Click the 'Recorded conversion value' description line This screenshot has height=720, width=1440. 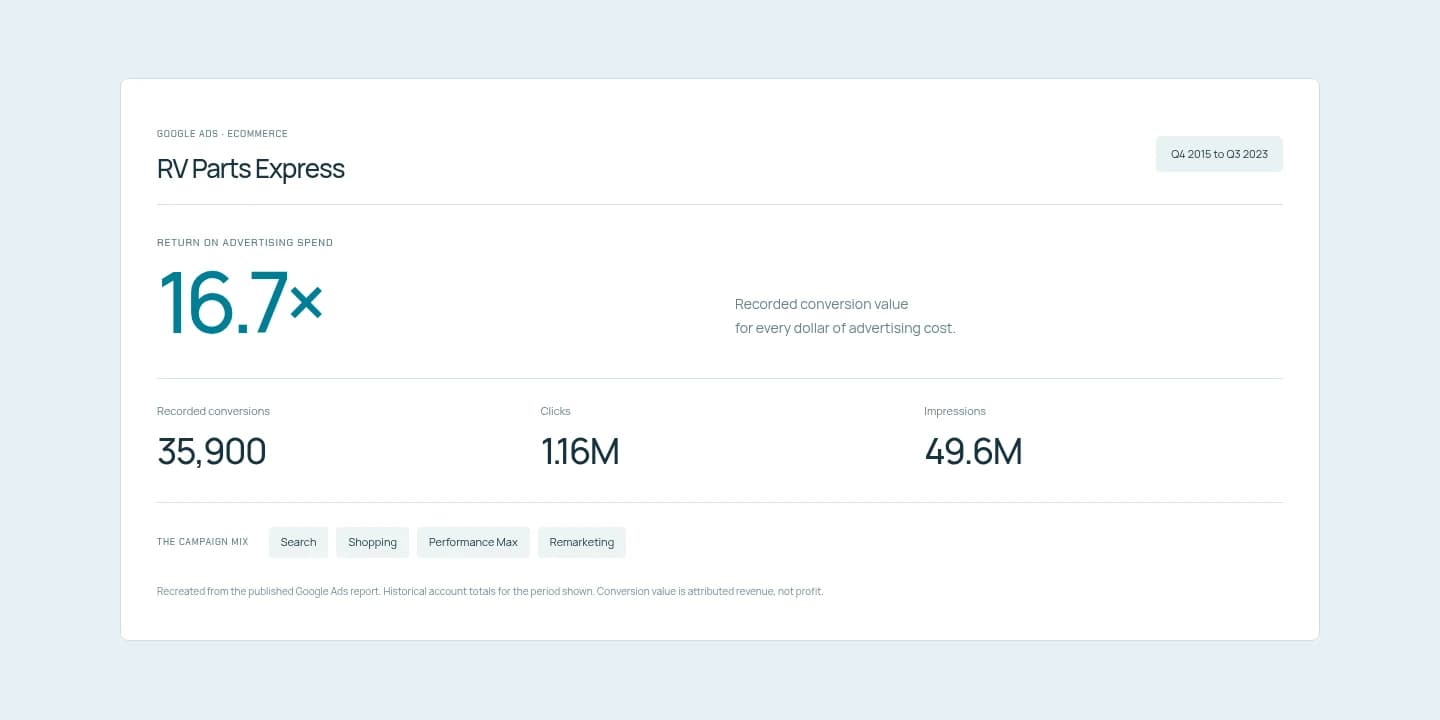pos(821,304)
